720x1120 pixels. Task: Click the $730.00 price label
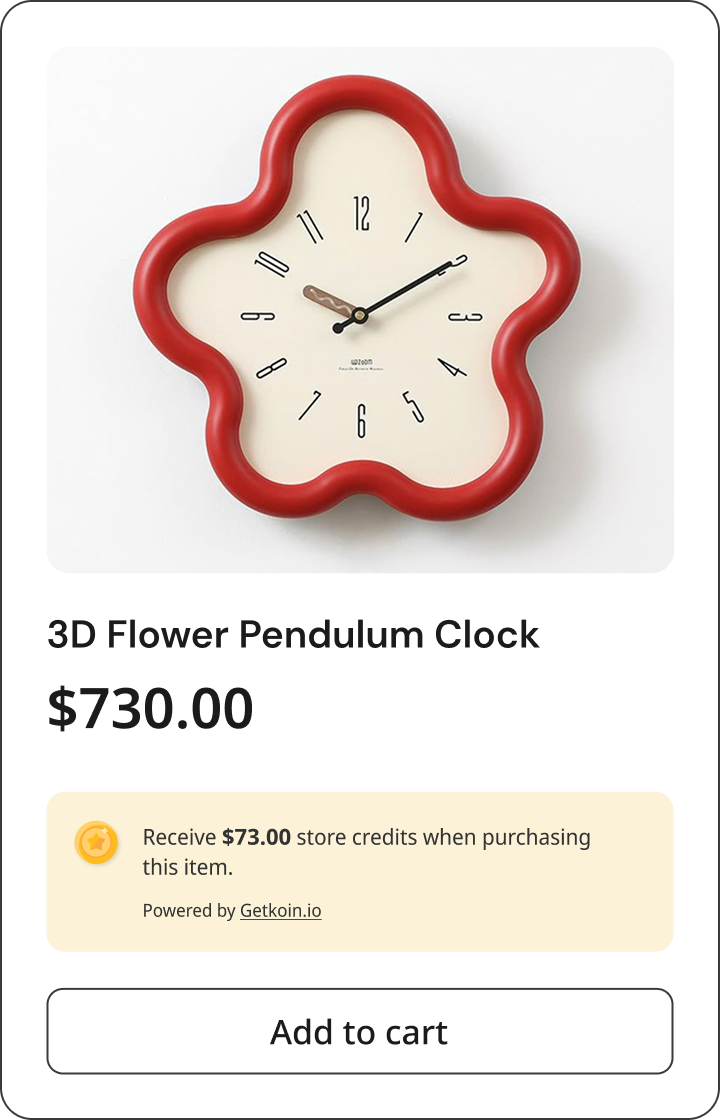(151, 708)
